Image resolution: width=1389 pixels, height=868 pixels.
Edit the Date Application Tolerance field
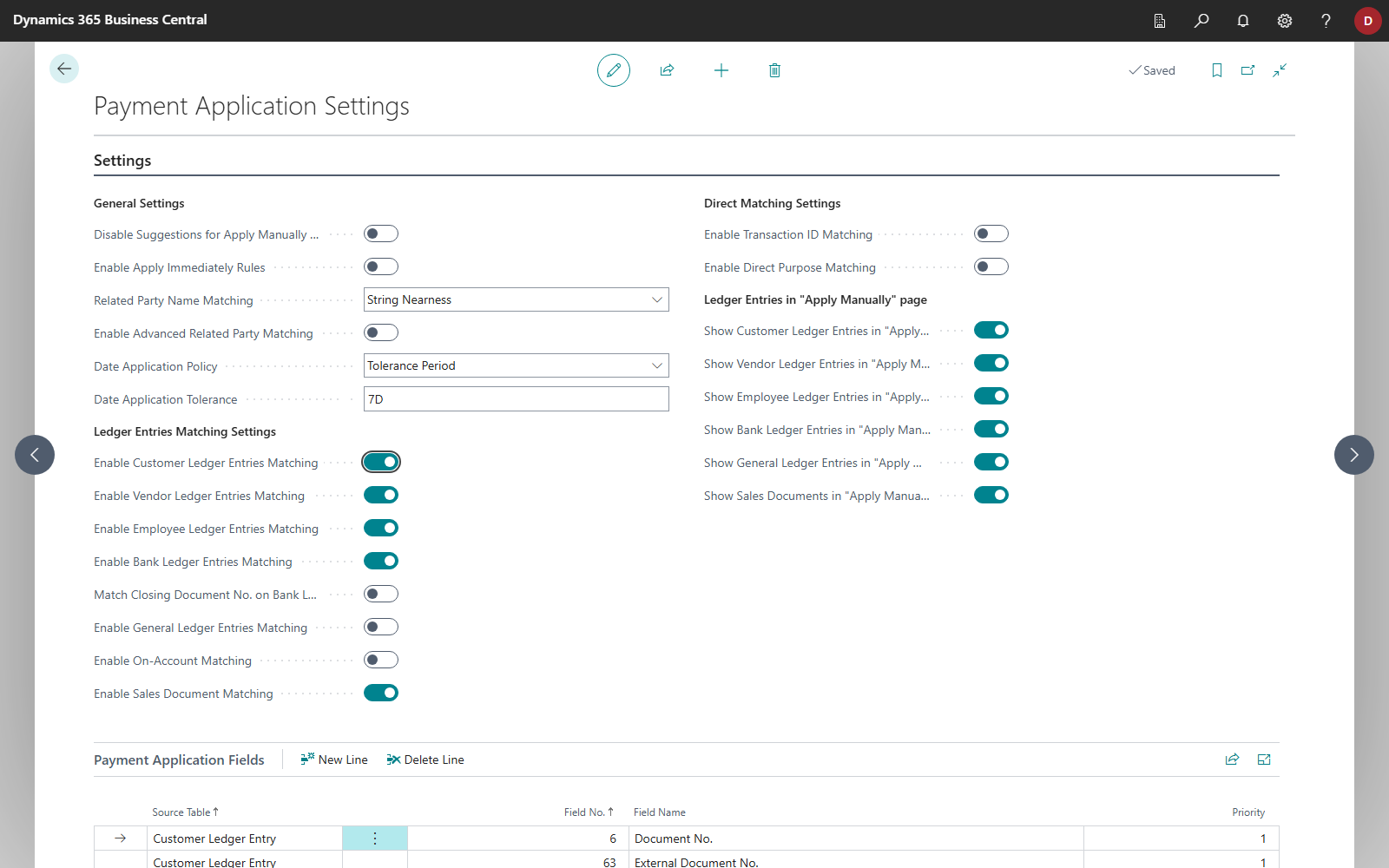click(x=517, y=399)
